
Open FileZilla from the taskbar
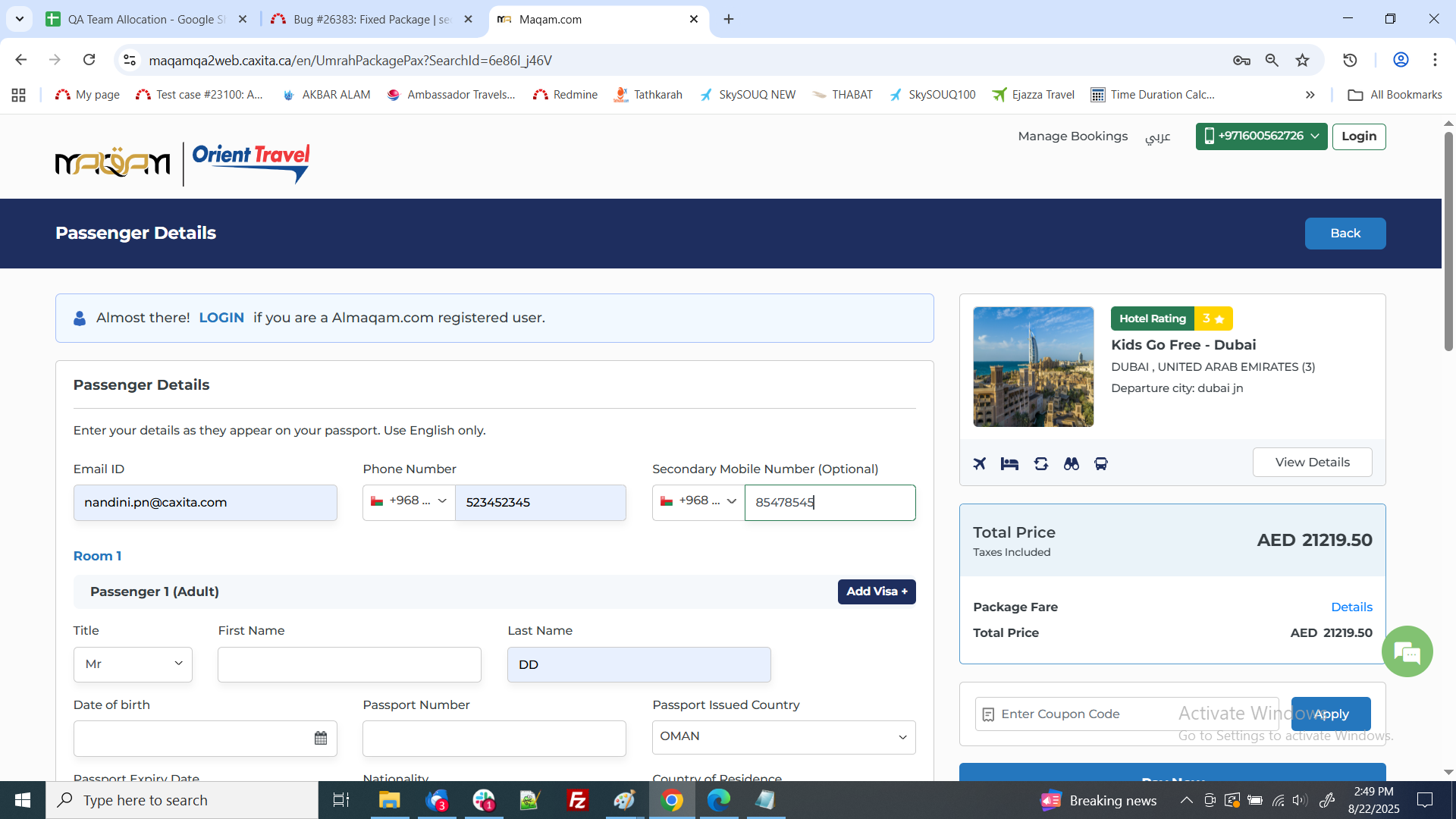577,800
